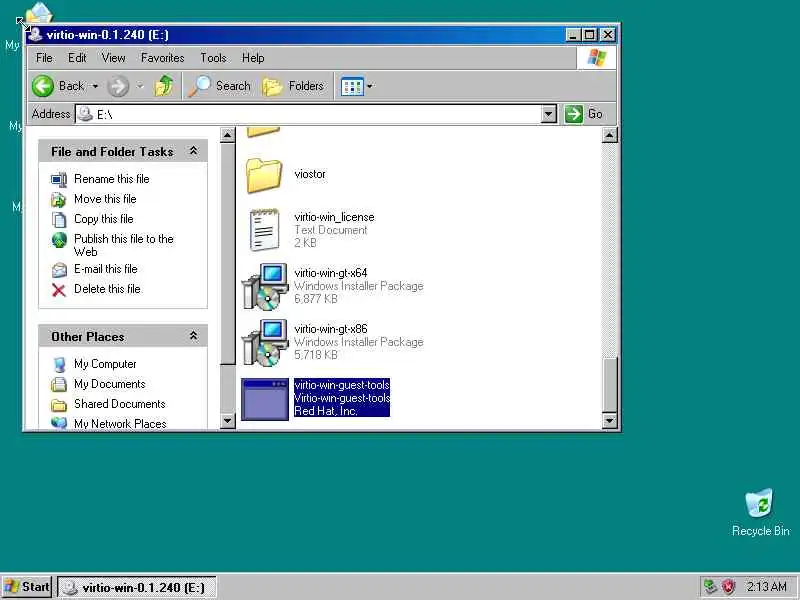This screenshot has width=800, height=600.
Task: Click the Shared Documents folder icon
Action: pos(59,405)
